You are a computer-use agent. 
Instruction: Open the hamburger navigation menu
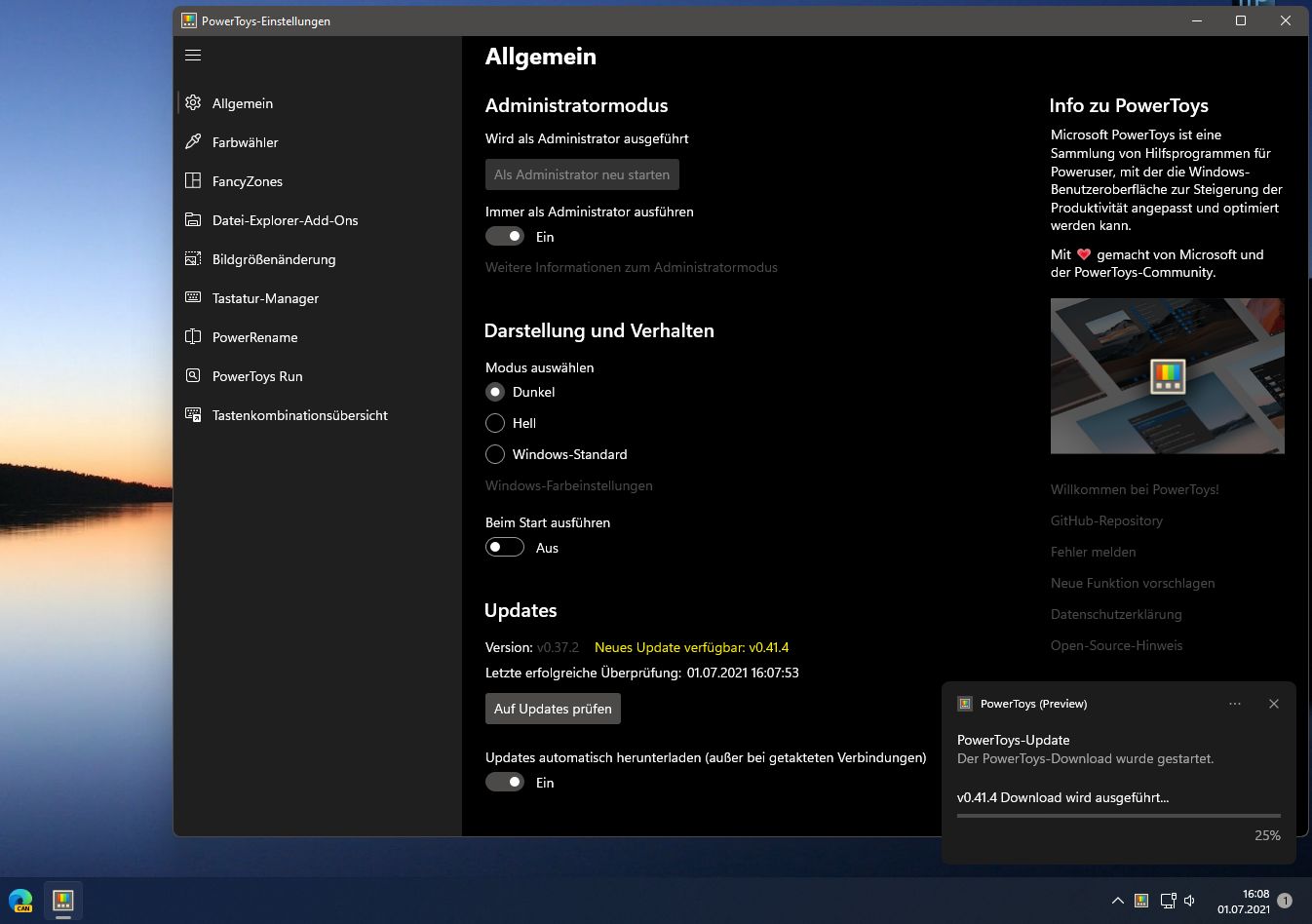(x=193, y=56)
